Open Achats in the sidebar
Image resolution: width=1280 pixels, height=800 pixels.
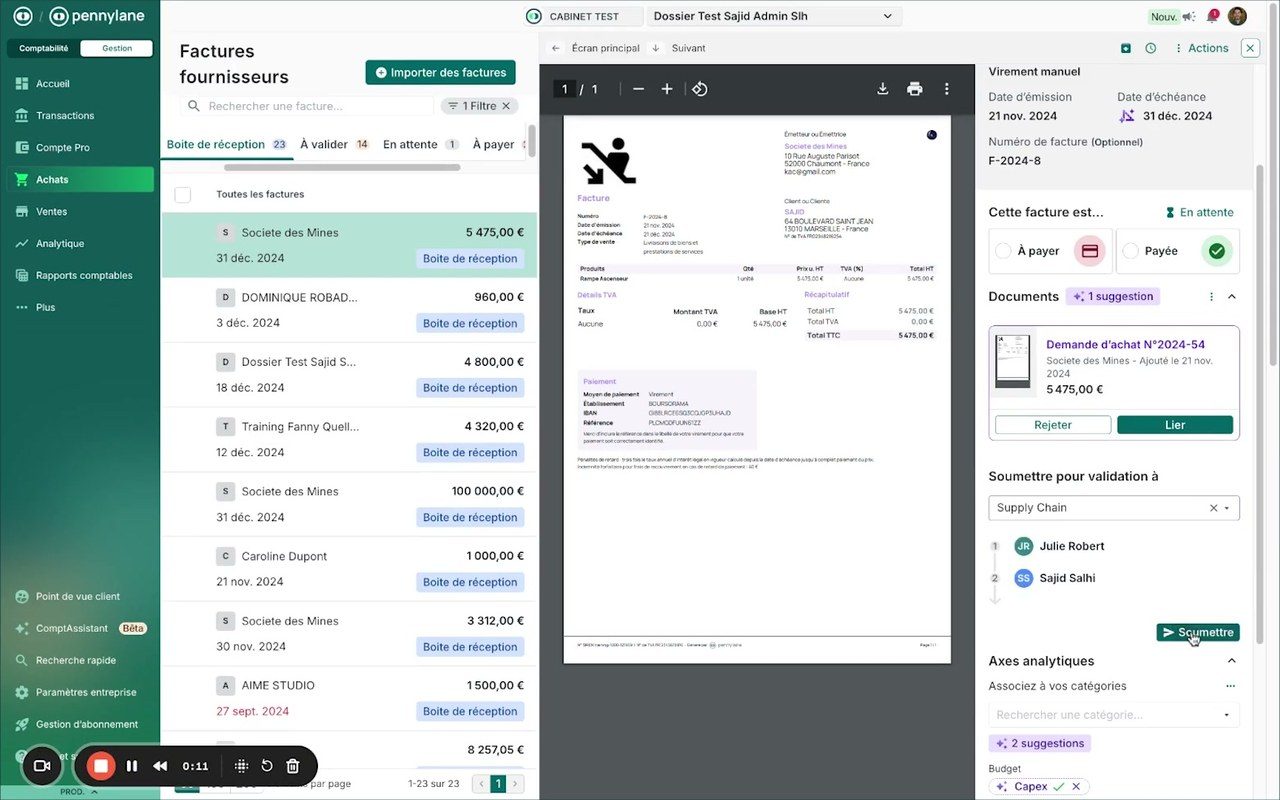point(80,180)
